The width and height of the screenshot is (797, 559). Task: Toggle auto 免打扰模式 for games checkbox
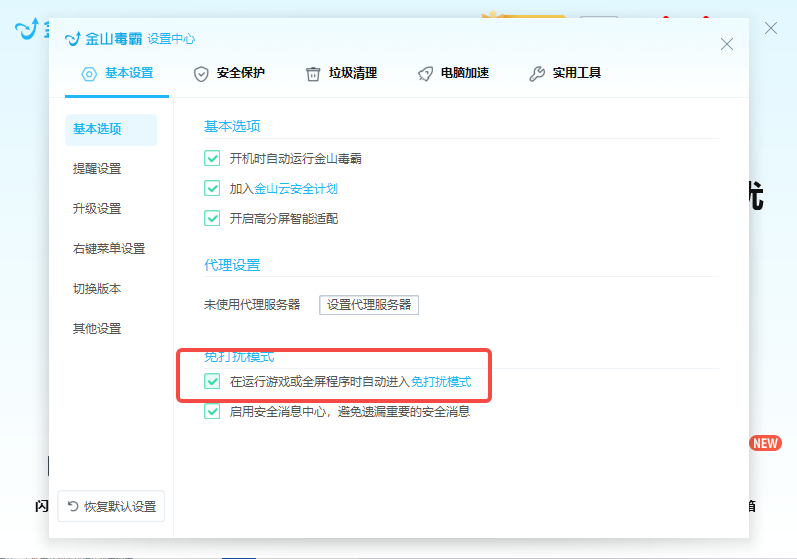[x=212, y=381]
